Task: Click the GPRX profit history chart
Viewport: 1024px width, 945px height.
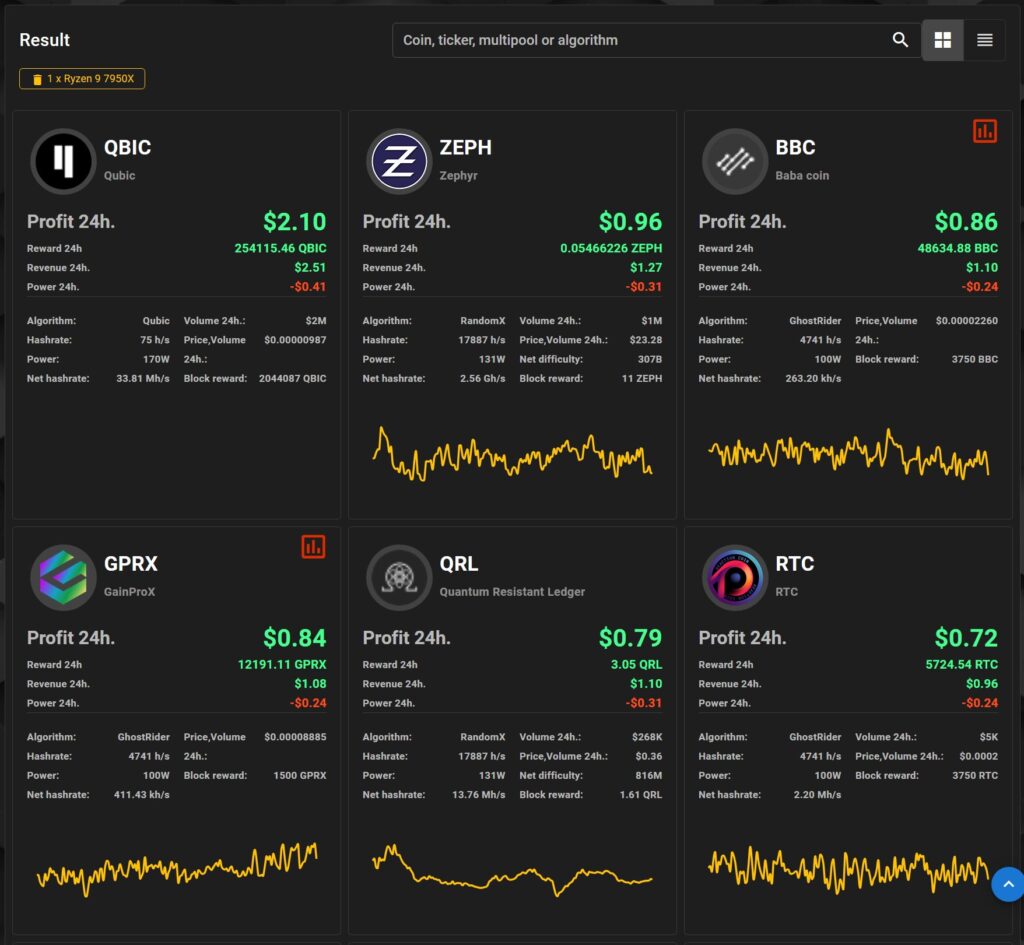Action: click(x=177, y=869)
